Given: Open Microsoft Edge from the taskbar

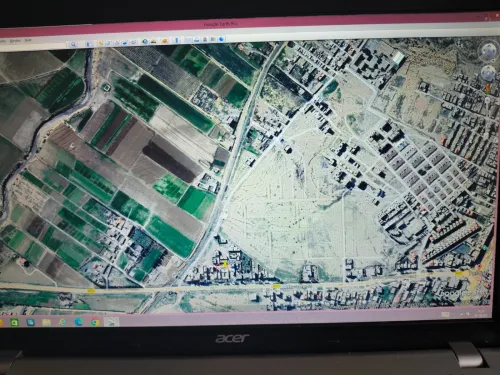Looking at the screenshot, I should pyautogui.click(x=78, y=322).
